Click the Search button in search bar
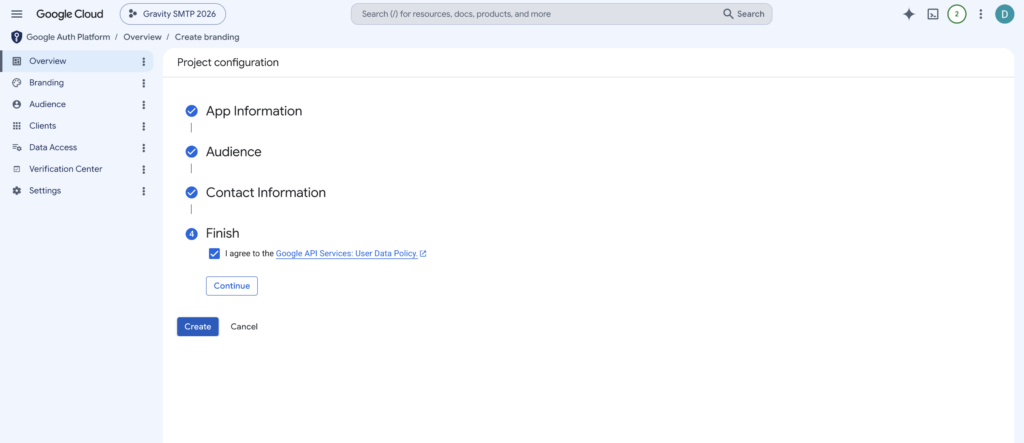Image resolution: width=1024 pixels, height=443 pixels. (743, 14)
